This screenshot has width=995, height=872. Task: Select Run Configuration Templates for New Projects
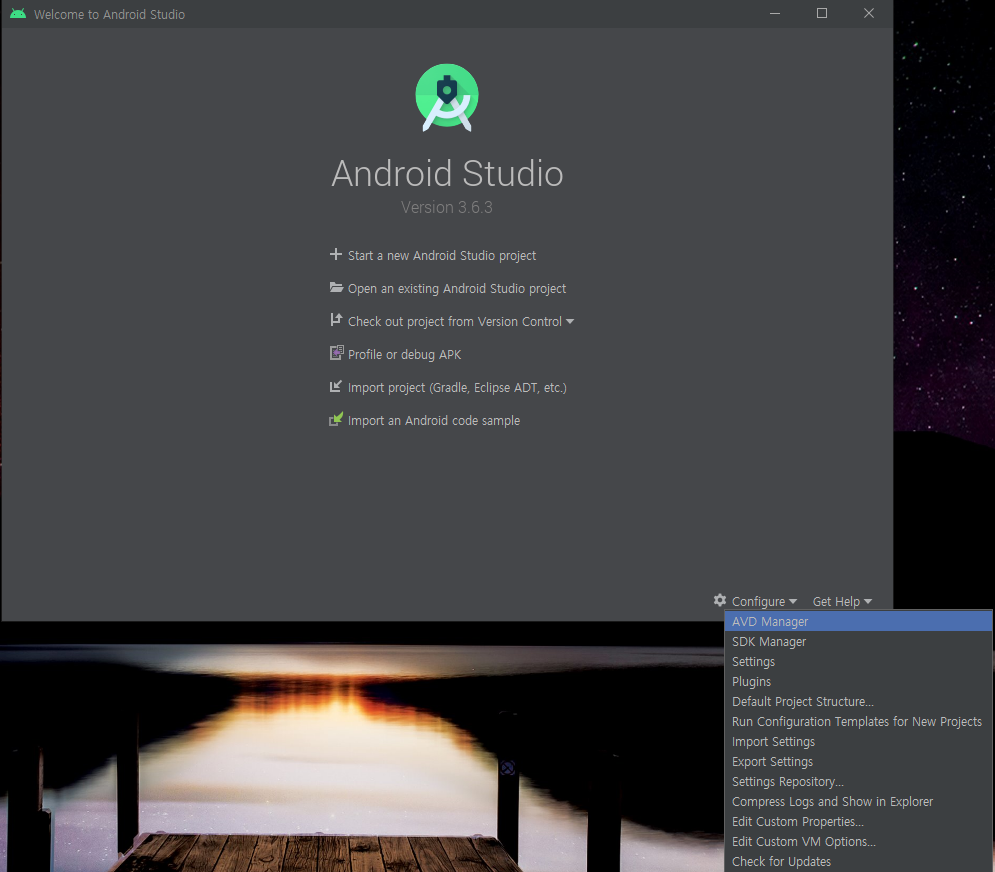tap(858, 722)
